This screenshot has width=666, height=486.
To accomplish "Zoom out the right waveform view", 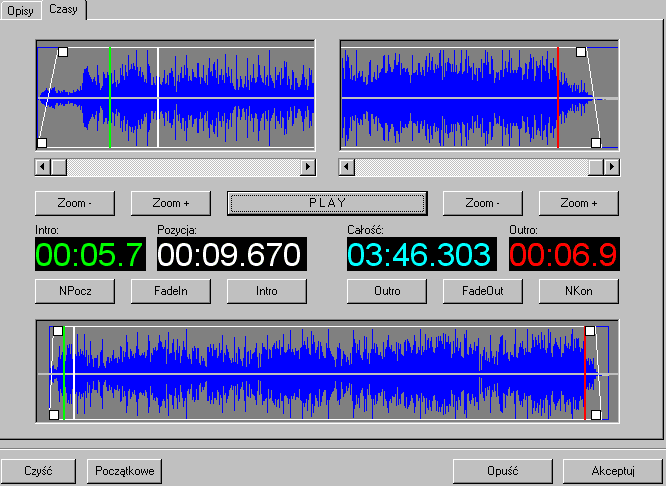I will pos(483,203).
